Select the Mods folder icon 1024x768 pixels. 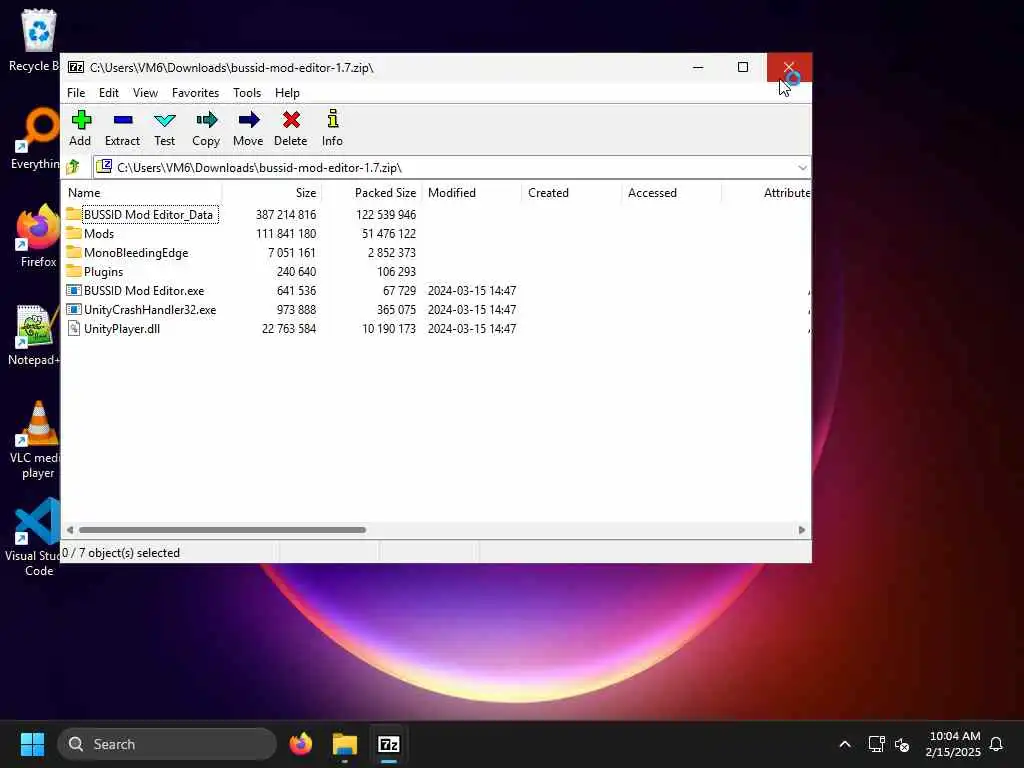pyautogui.click(x=73, y=233)
